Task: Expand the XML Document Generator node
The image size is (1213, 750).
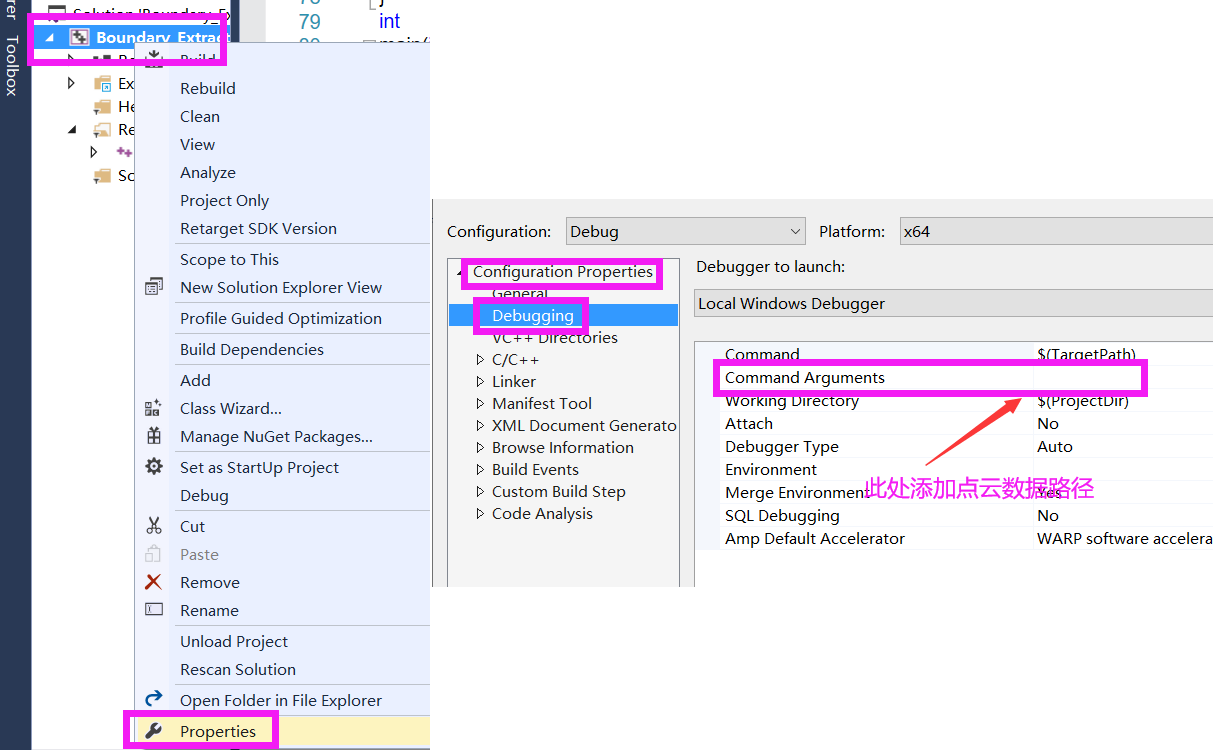Action: (480, 426)
